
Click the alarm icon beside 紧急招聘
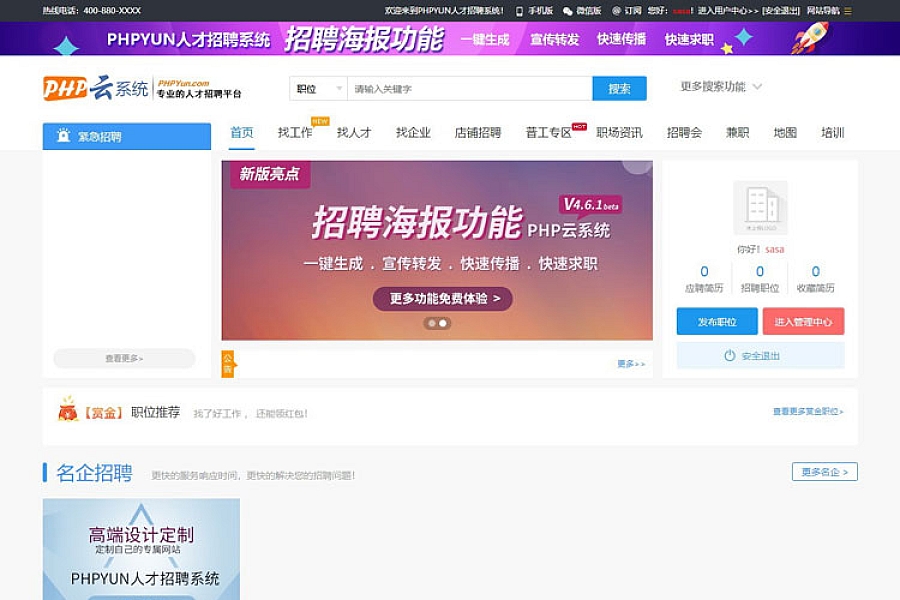pos(64,136)
